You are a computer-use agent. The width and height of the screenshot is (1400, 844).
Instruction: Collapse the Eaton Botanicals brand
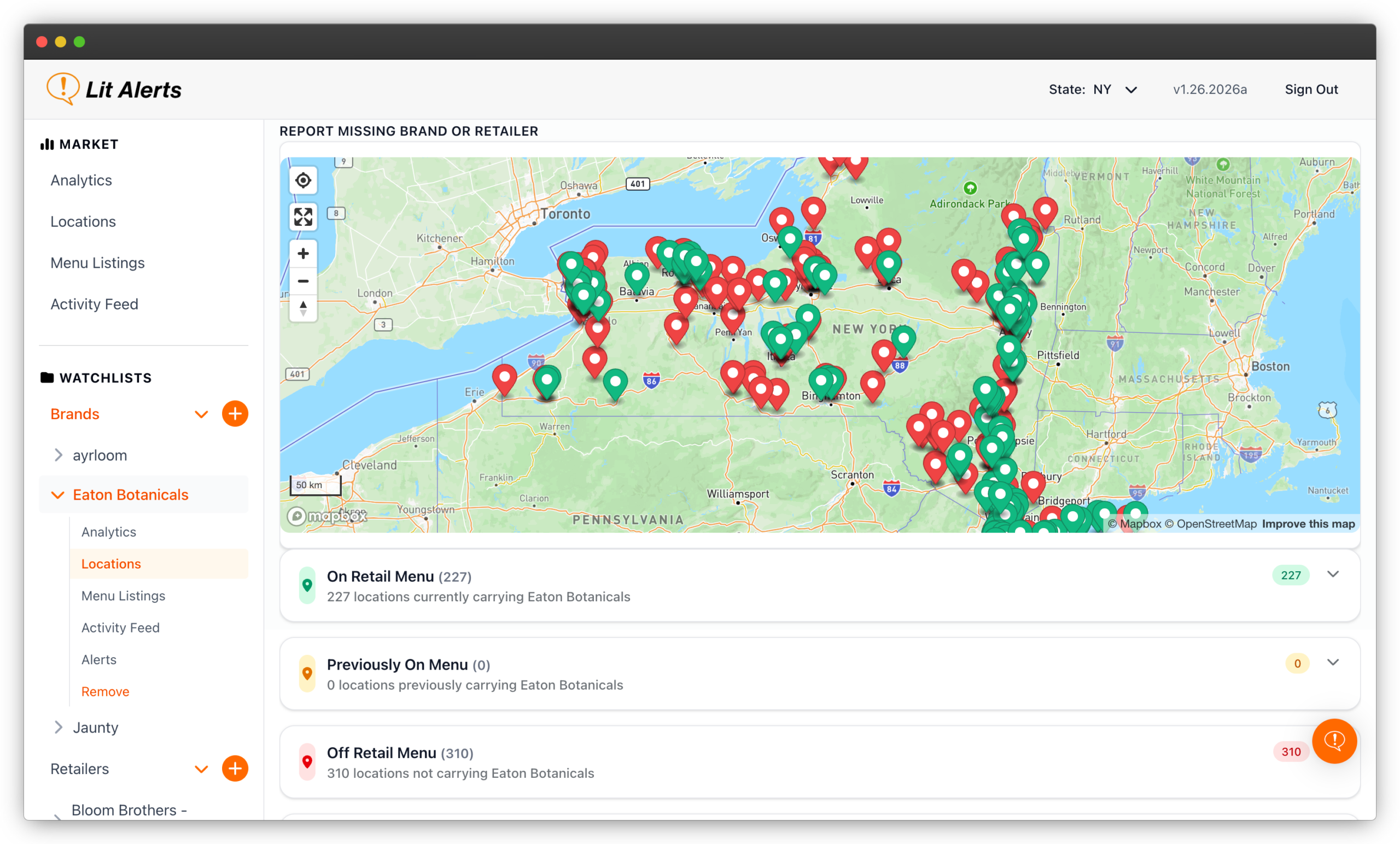(x=58, y=495)
